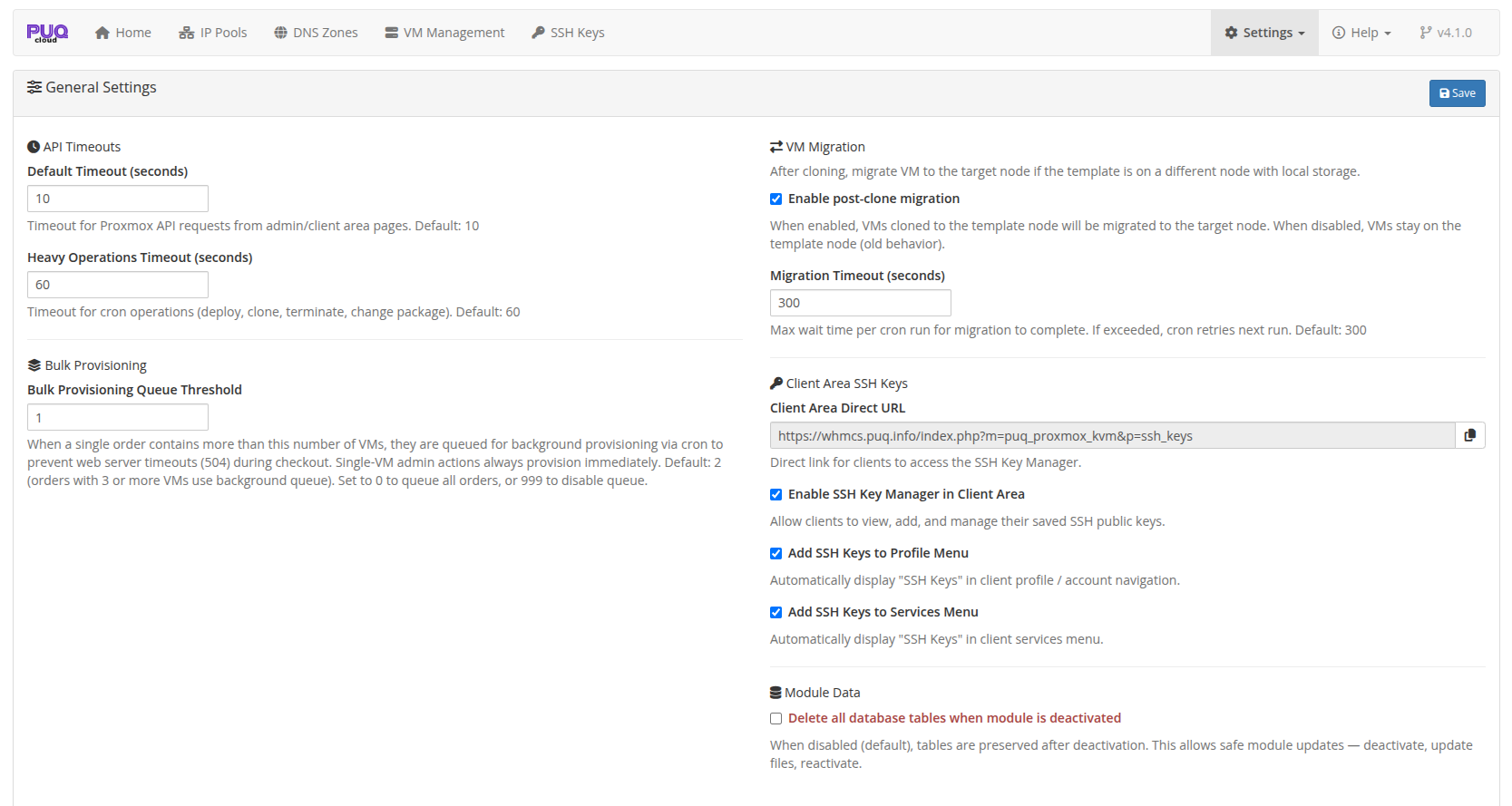Click the 'Migration Timeout (seconds)' label

click(857, 276)
